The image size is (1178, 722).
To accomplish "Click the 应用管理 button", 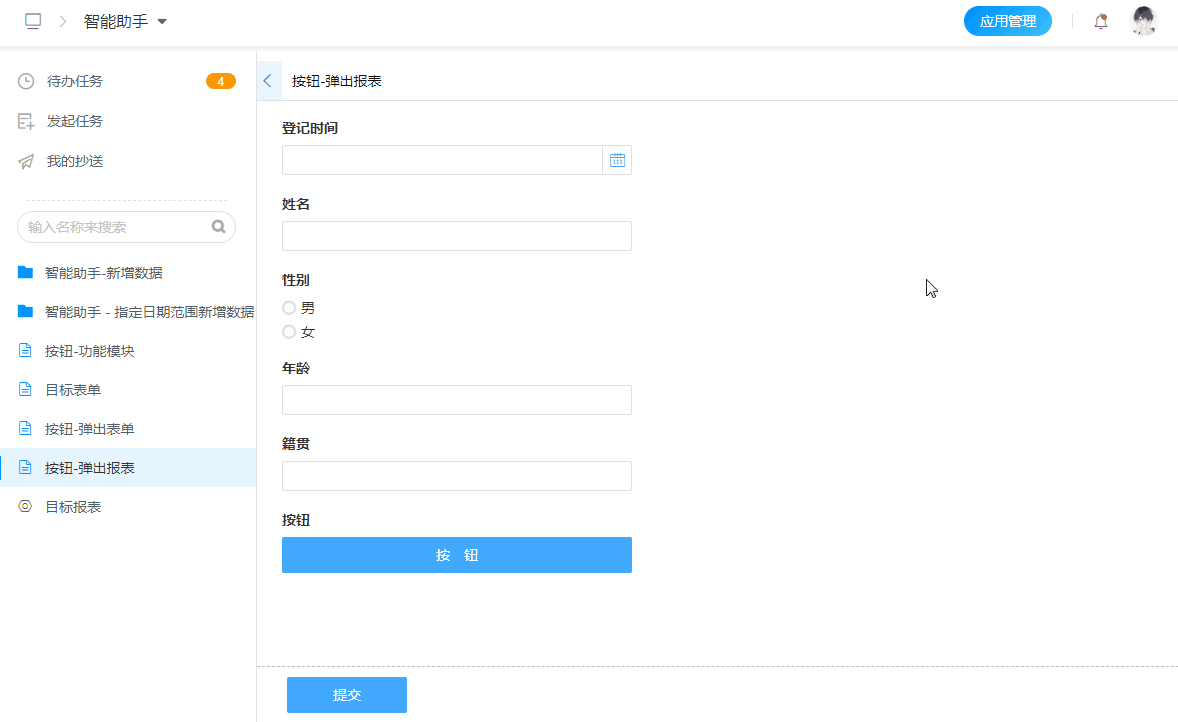I will pyautogui.click(x=1007, y=21).
